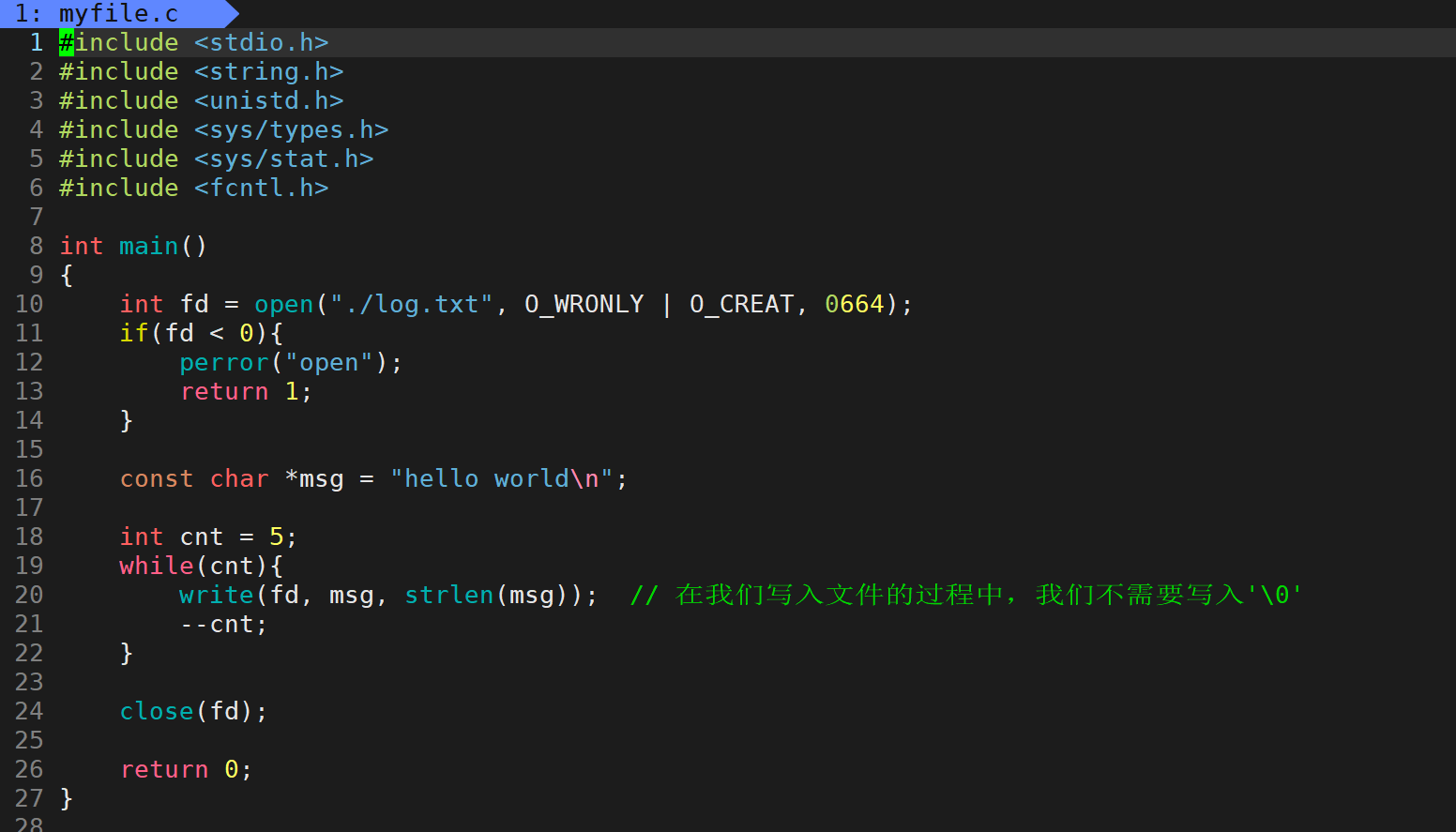The width and height of the screenshot is (1456, 832).
Task: Click the strlen function call
Action: [449, 595]
